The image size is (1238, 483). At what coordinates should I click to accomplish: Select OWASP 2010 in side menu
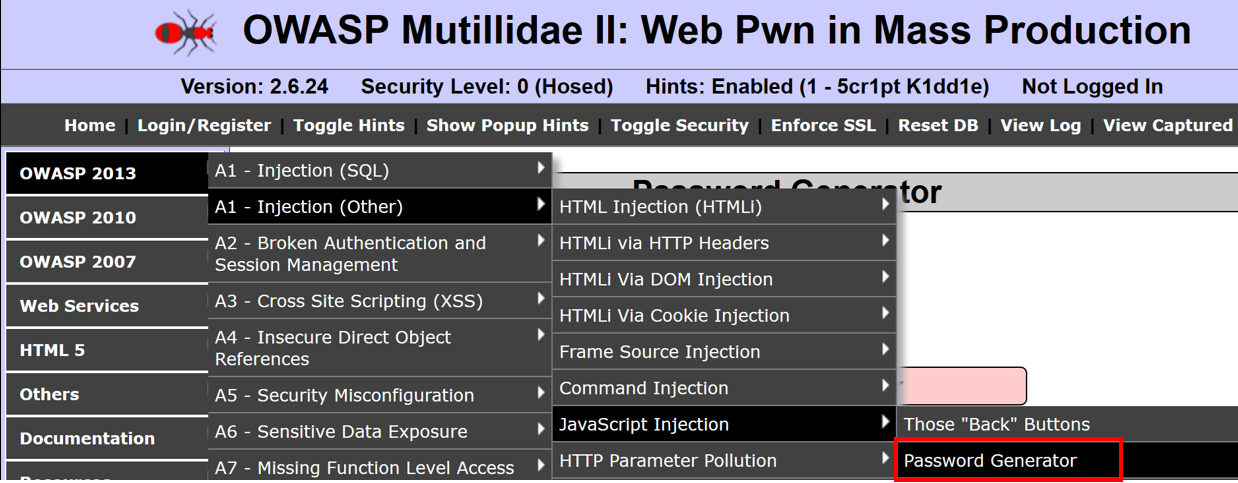click(x=108, y=217)
